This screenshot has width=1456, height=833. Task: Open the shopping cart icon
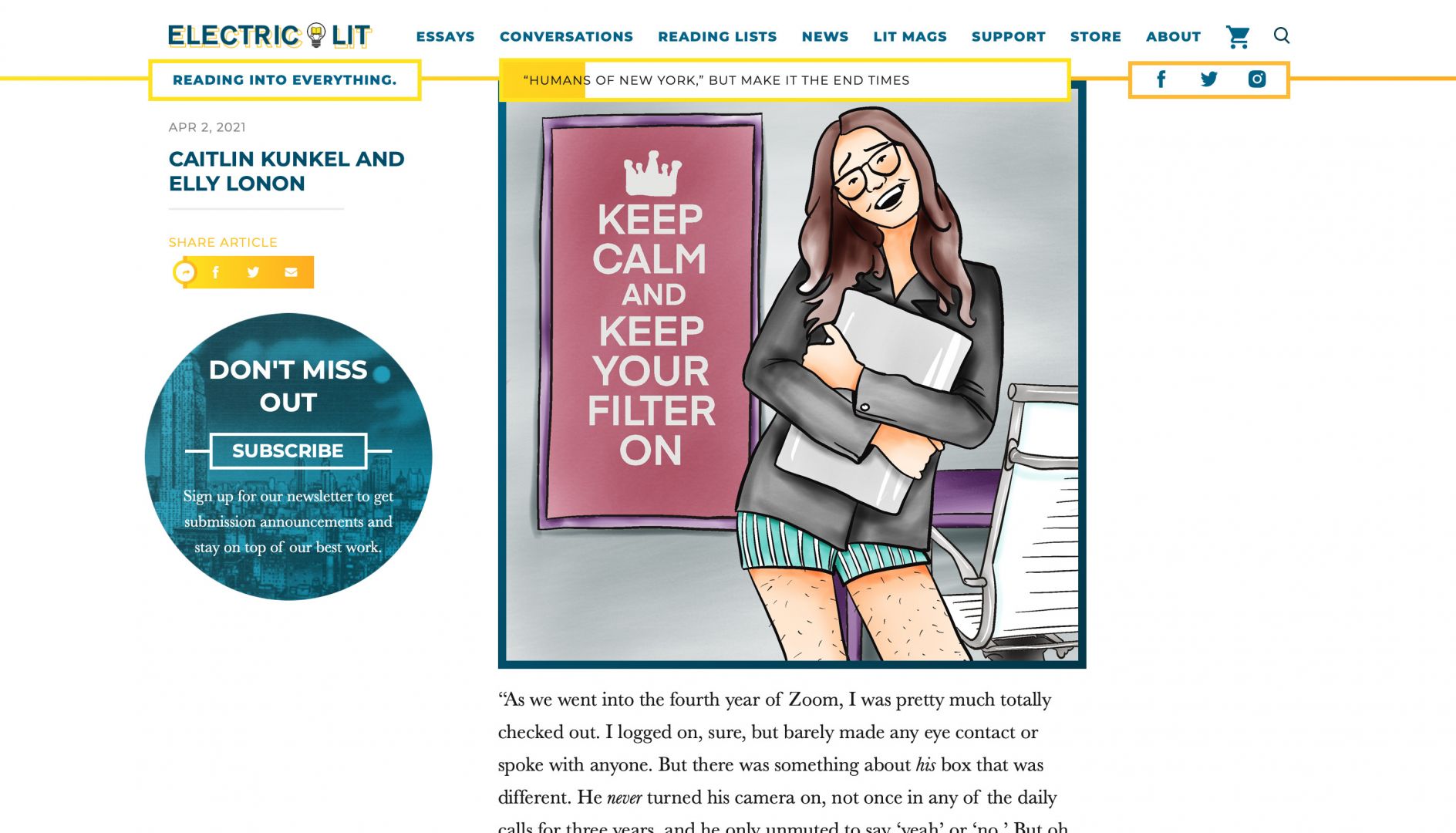click(x=1238, y=36)
